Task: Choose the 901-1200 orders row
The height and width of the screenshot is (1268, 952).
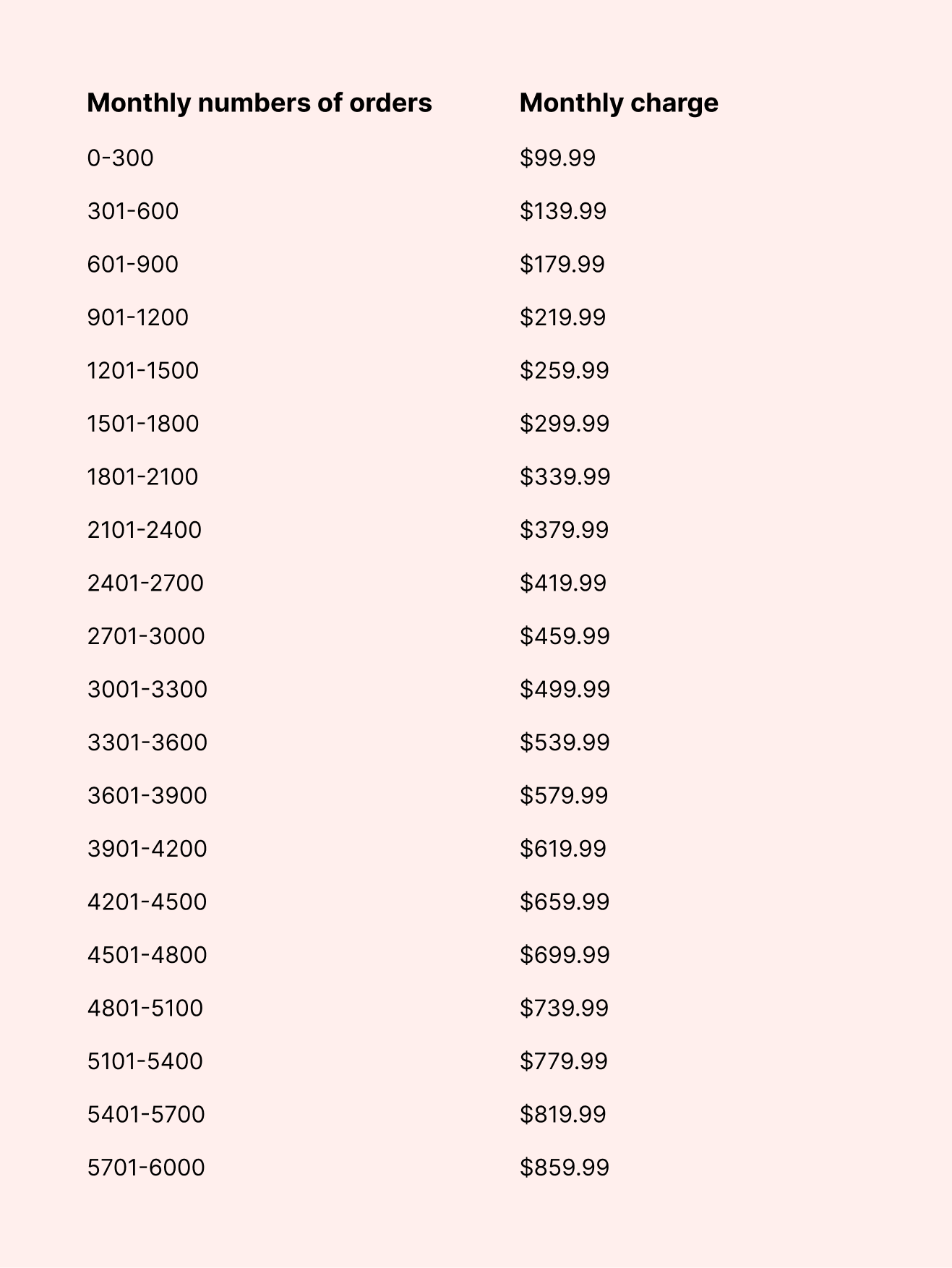Action: [x=137, y=317]
